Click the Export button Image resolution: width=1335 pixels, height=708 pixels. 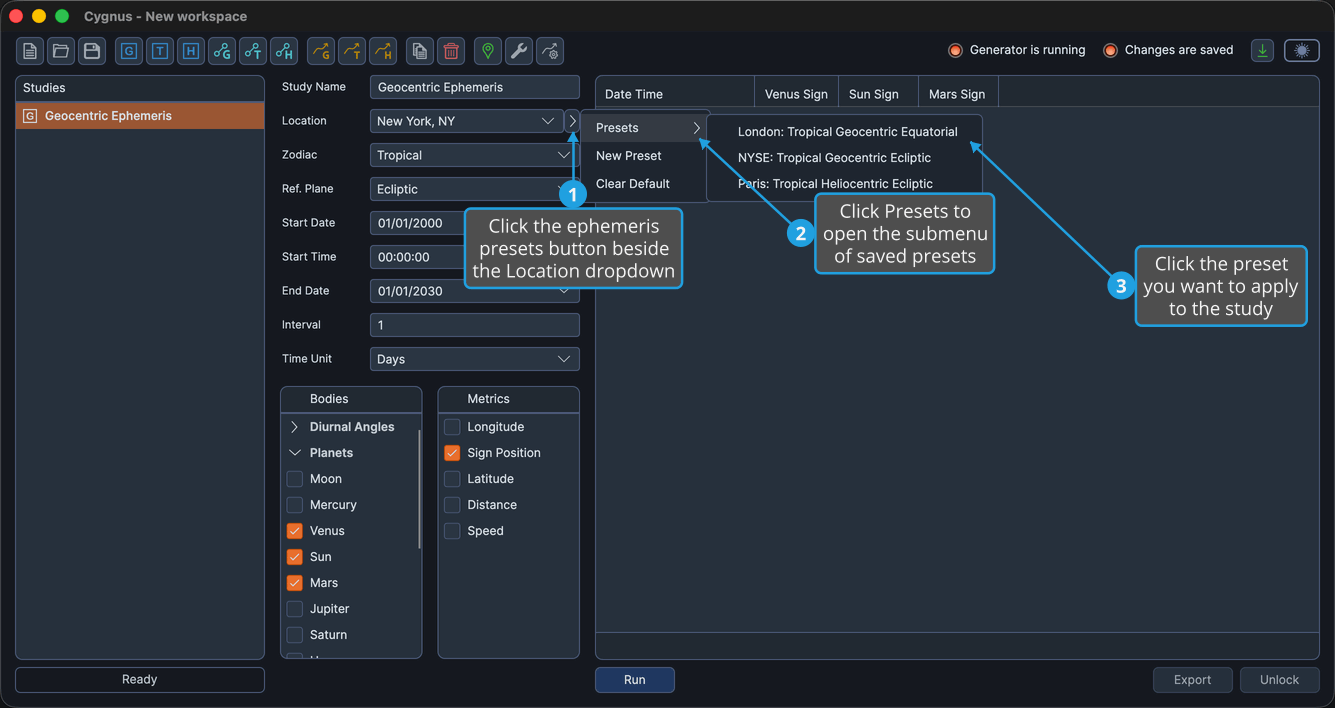pyautogui.click(x=1193, y=680)
